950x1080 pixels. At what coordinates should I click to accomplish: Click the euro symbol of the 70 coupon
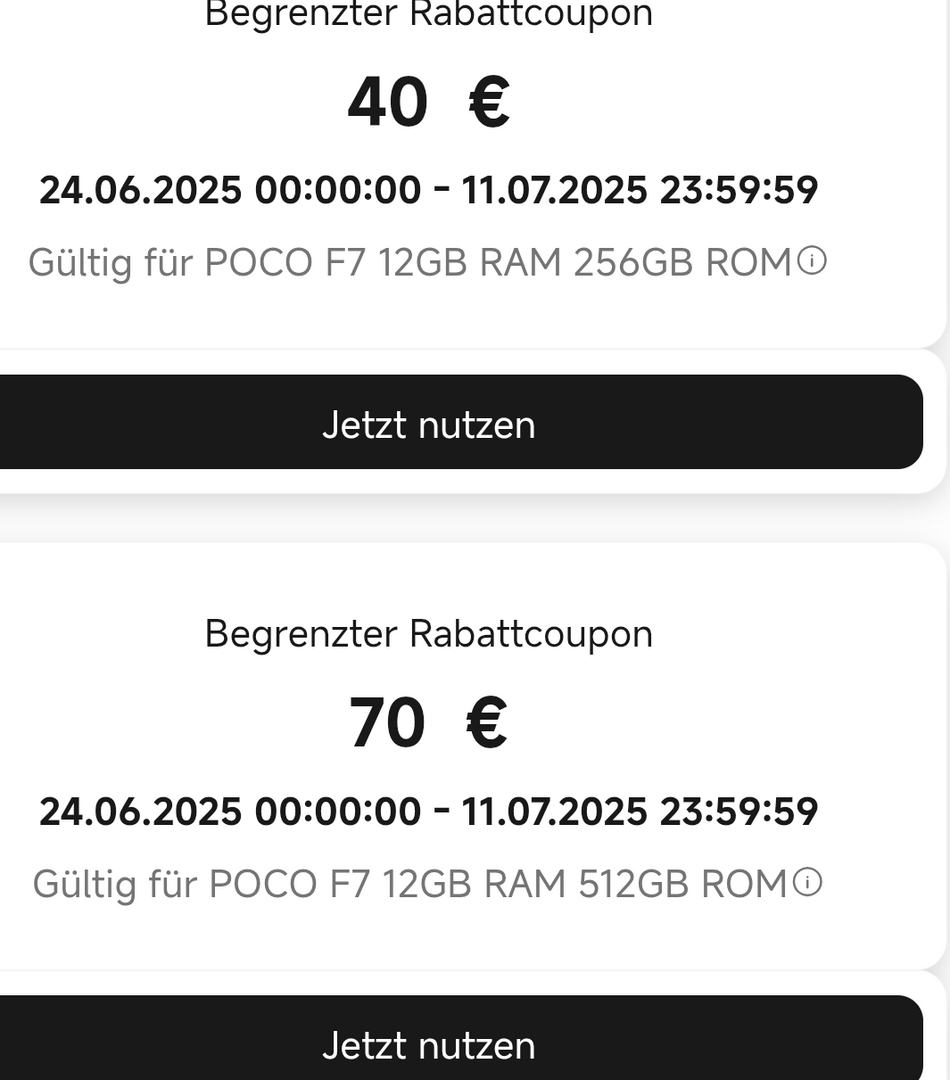[486, 723]
